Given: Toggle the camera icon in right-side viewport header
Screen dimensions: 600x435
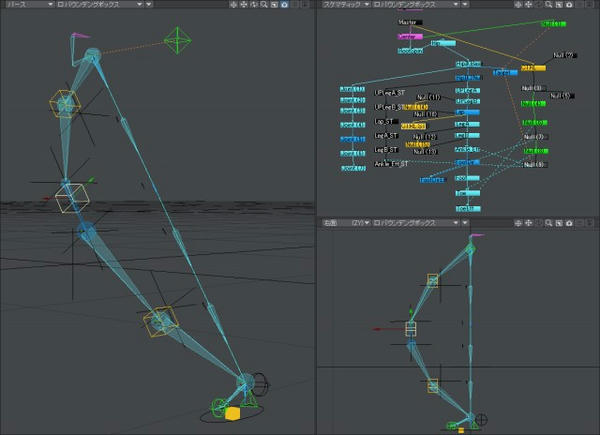Looking at the screenshot, I should pos(569,223).
